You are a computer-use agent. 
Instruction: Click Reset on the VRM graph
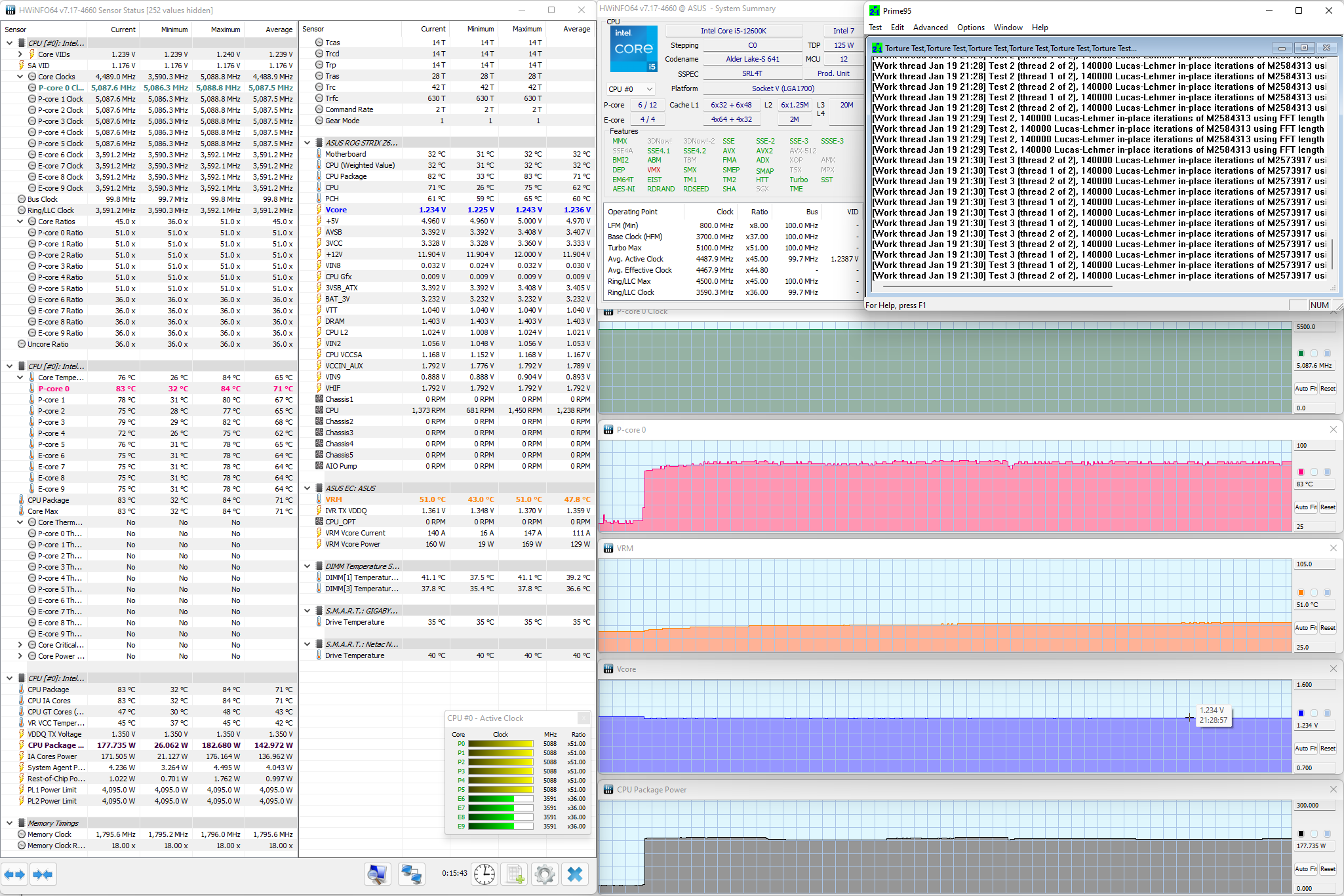point(1328,628)
